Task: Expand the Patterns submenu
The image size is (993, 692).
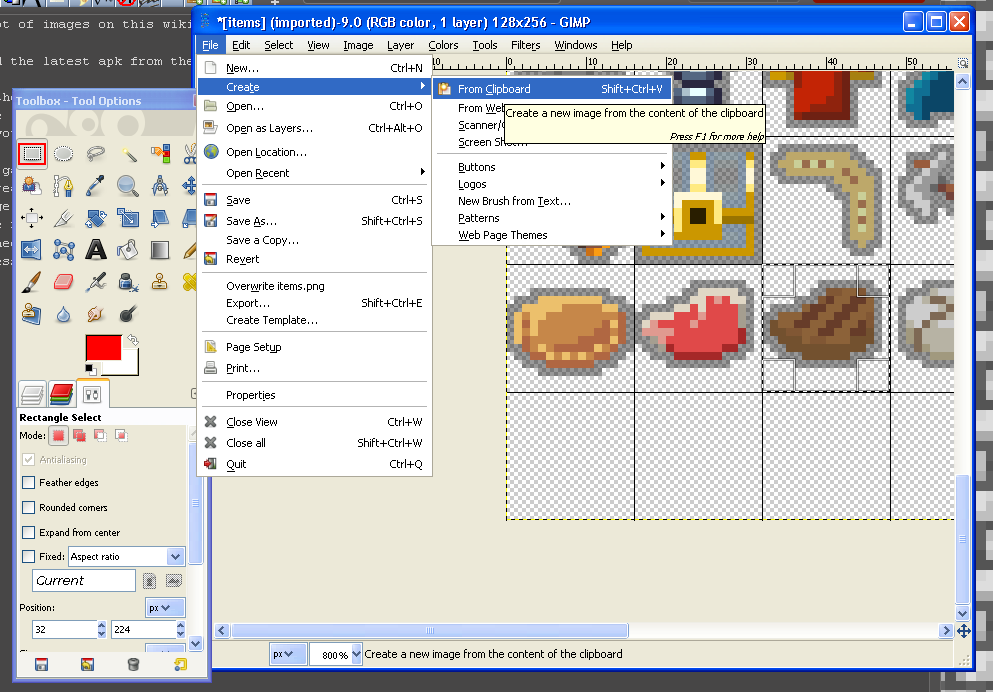Action: tap(550, 218)
